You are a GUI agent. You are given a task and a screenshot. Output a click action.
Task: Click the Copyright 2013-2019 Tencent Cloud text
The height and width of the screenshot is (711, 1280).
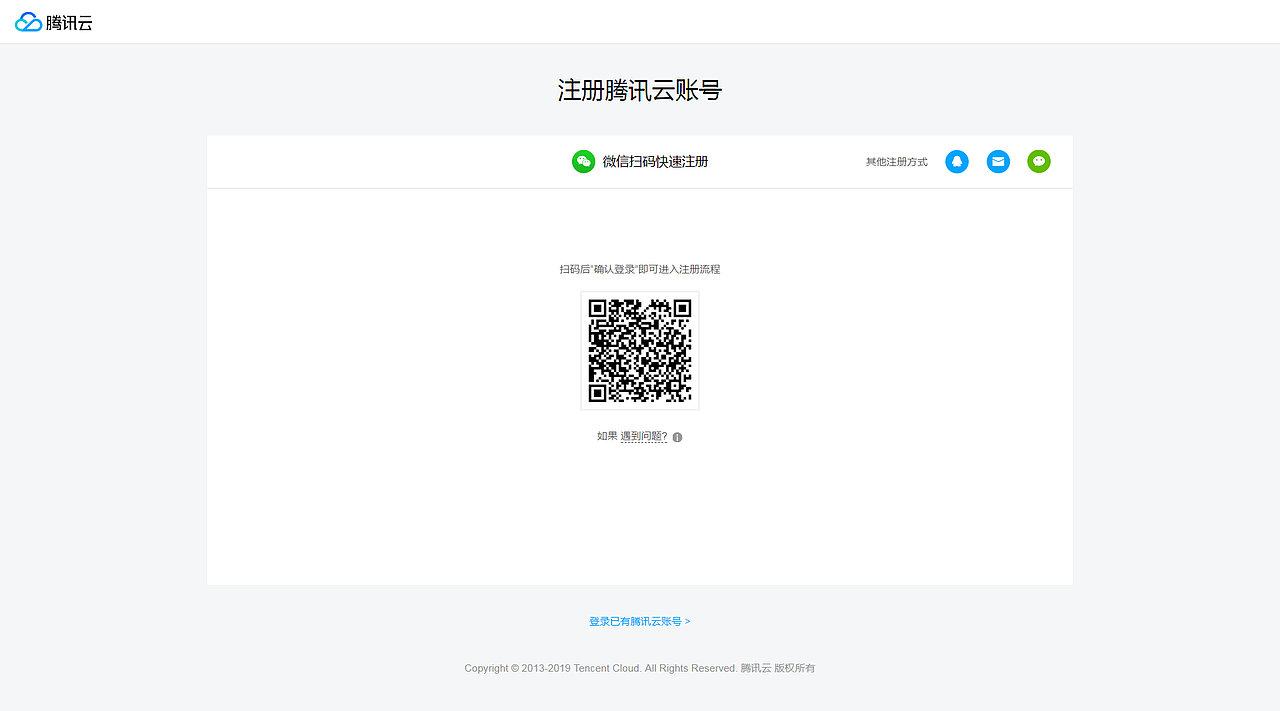point(640,668)
